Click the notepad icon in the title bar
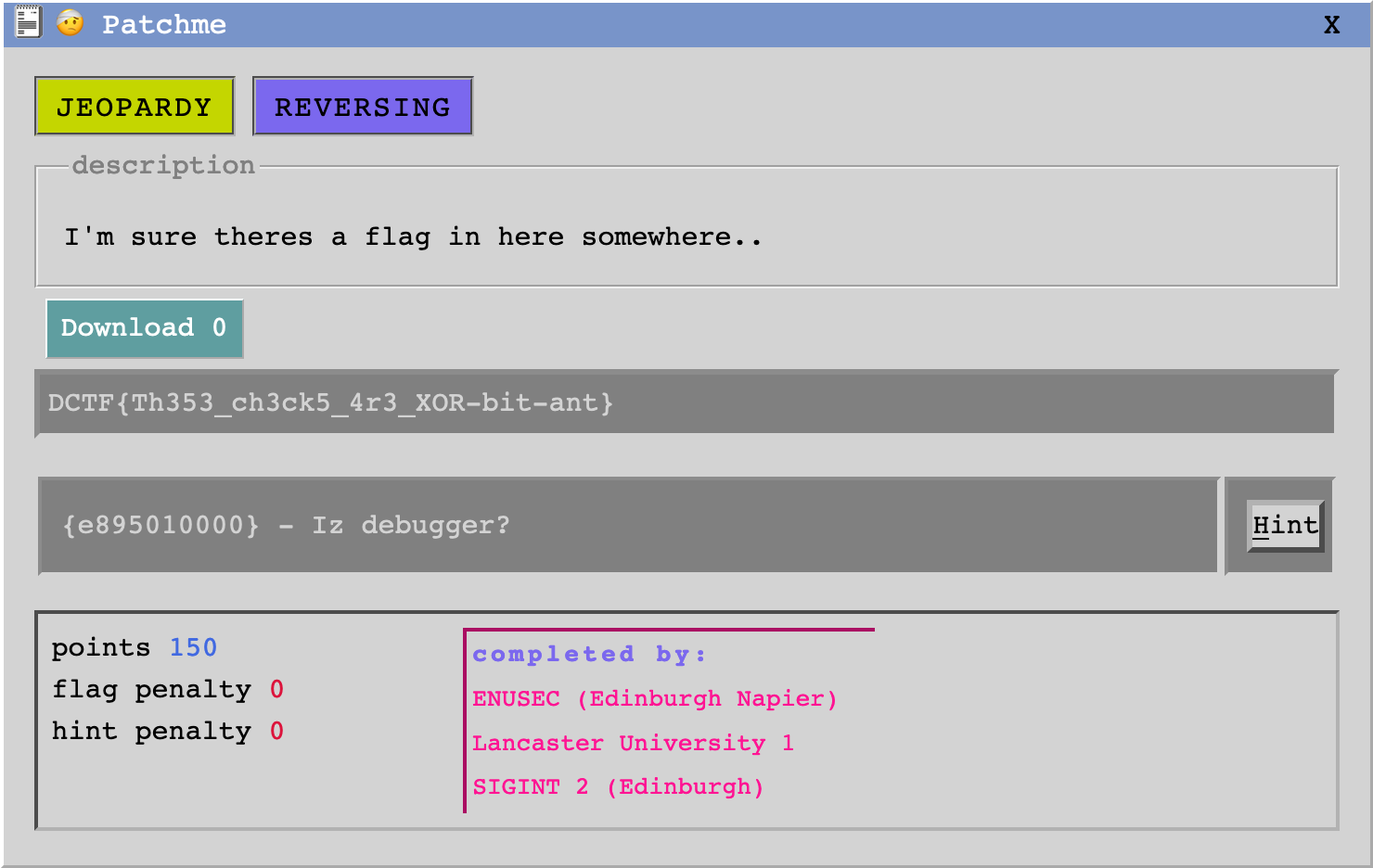Screen dimensions: 1373x868 28,22
